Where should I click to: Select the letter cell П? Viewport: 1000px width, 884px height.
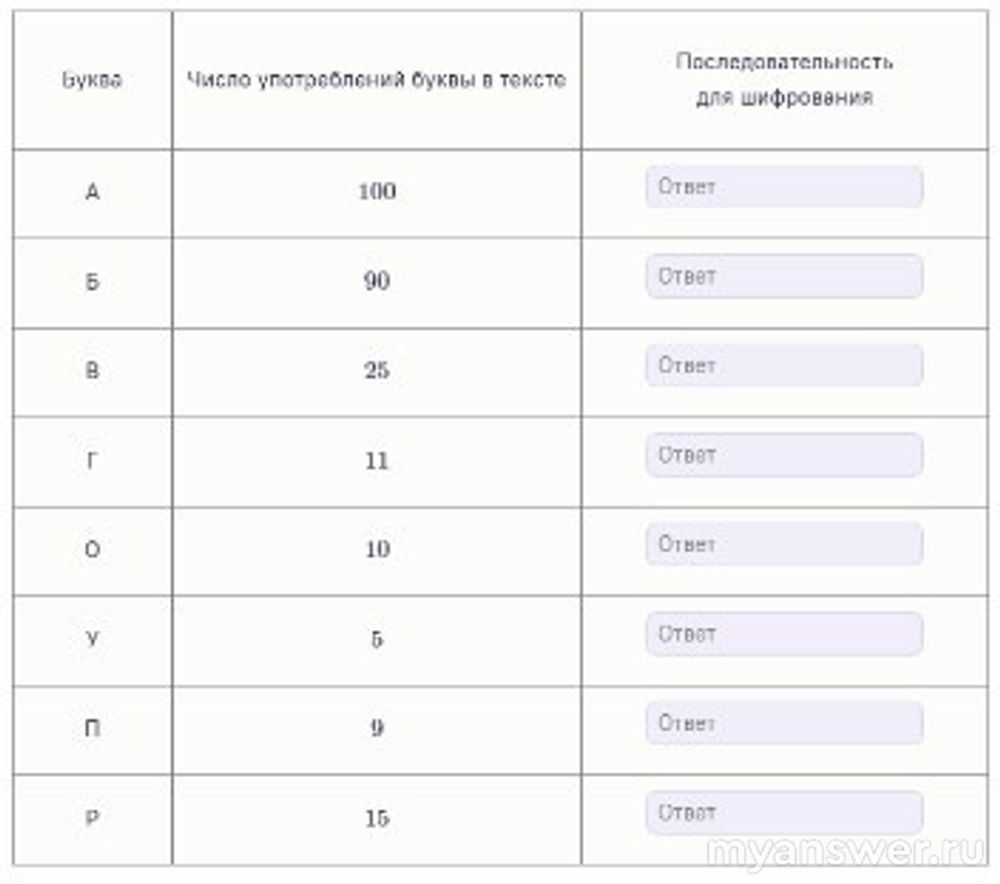click(92, 728)
